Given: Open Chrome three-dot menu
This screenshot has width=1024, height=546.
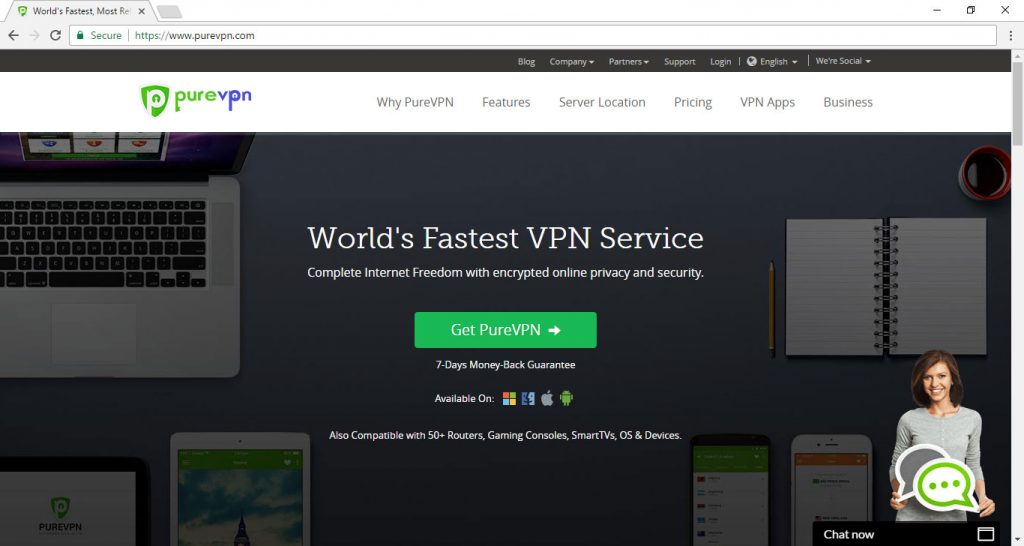Looking at the screenshot, I should click(1010, 35).
